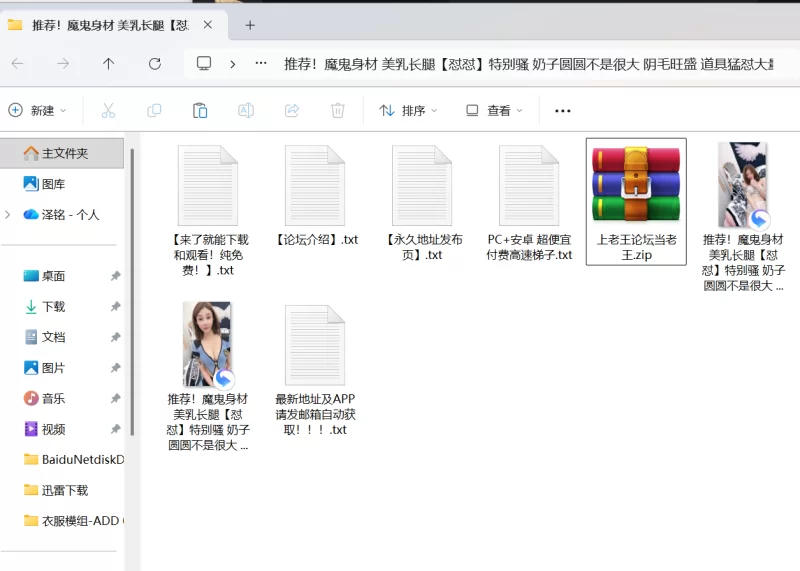
Task: Open a new tab with plus button
Action: tap(250, 25)
